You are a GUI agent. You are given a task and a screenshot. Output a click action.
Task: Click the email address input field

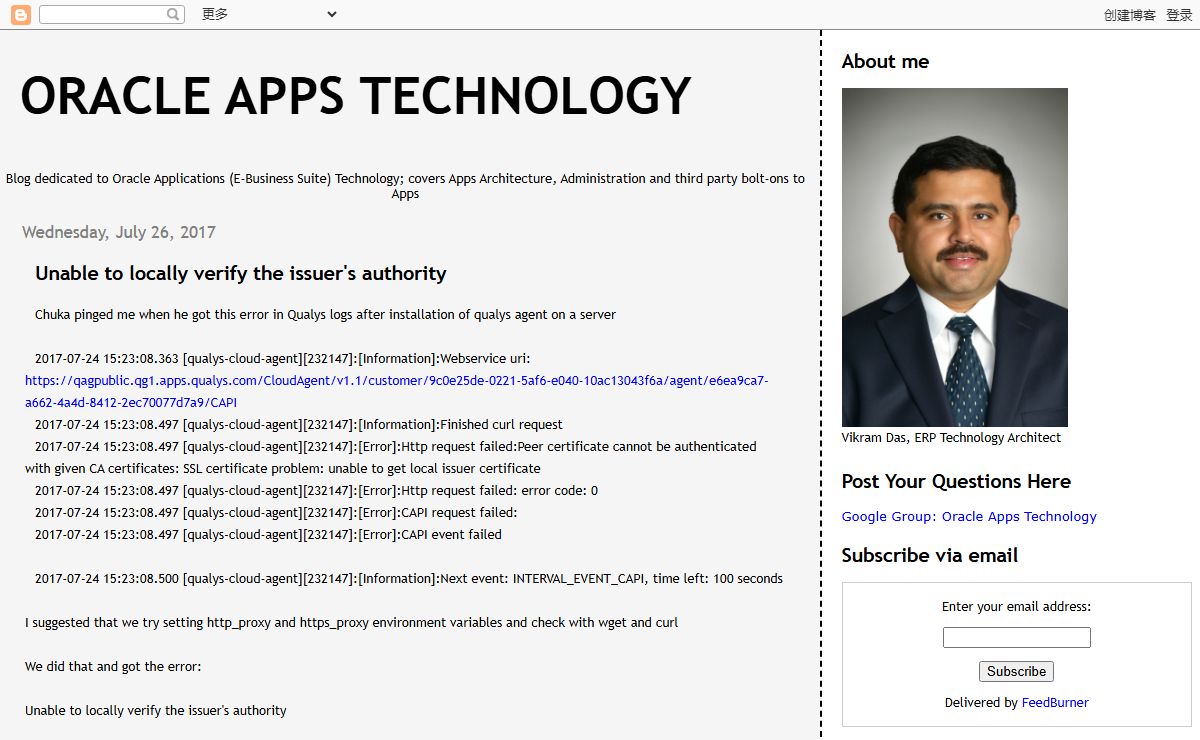coord(1017,638)
